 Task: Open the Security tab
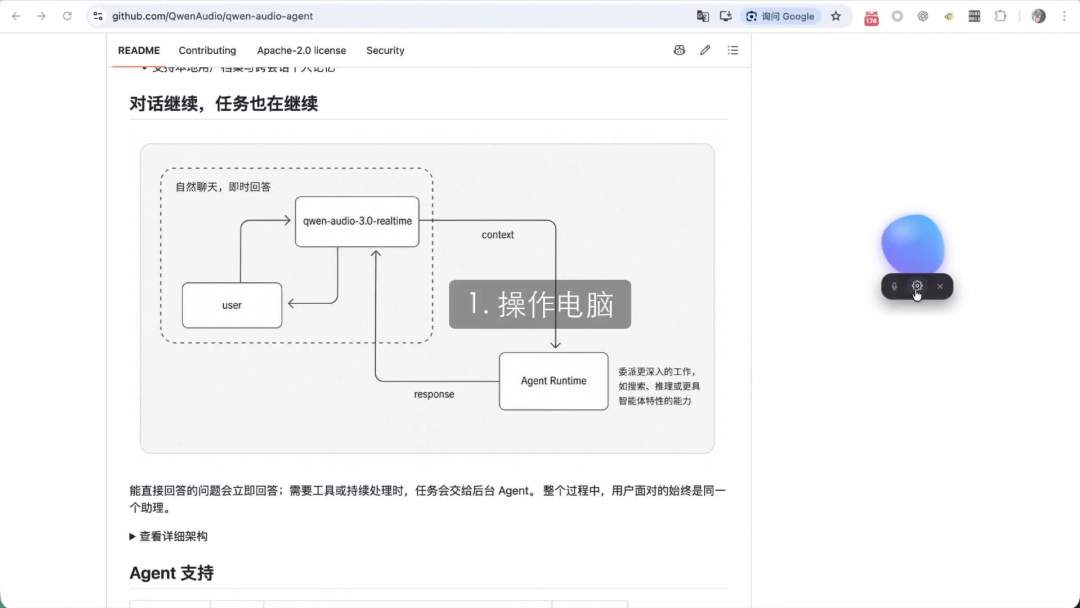point(385,50)
